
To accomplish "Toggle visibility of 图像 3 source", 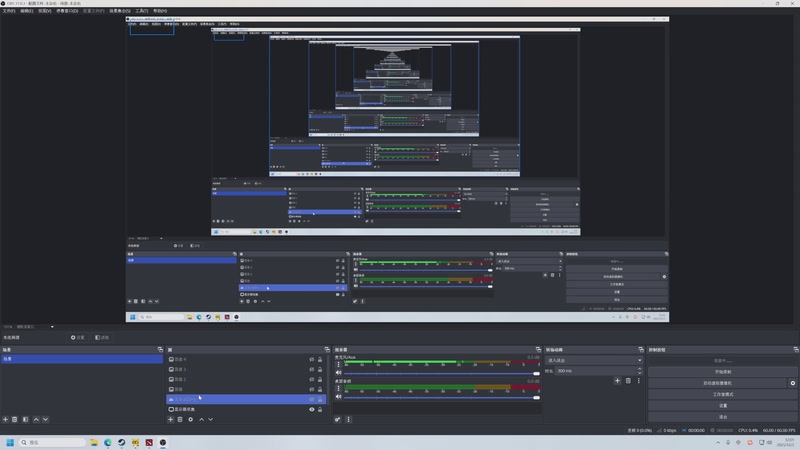I will pos(312,369).
